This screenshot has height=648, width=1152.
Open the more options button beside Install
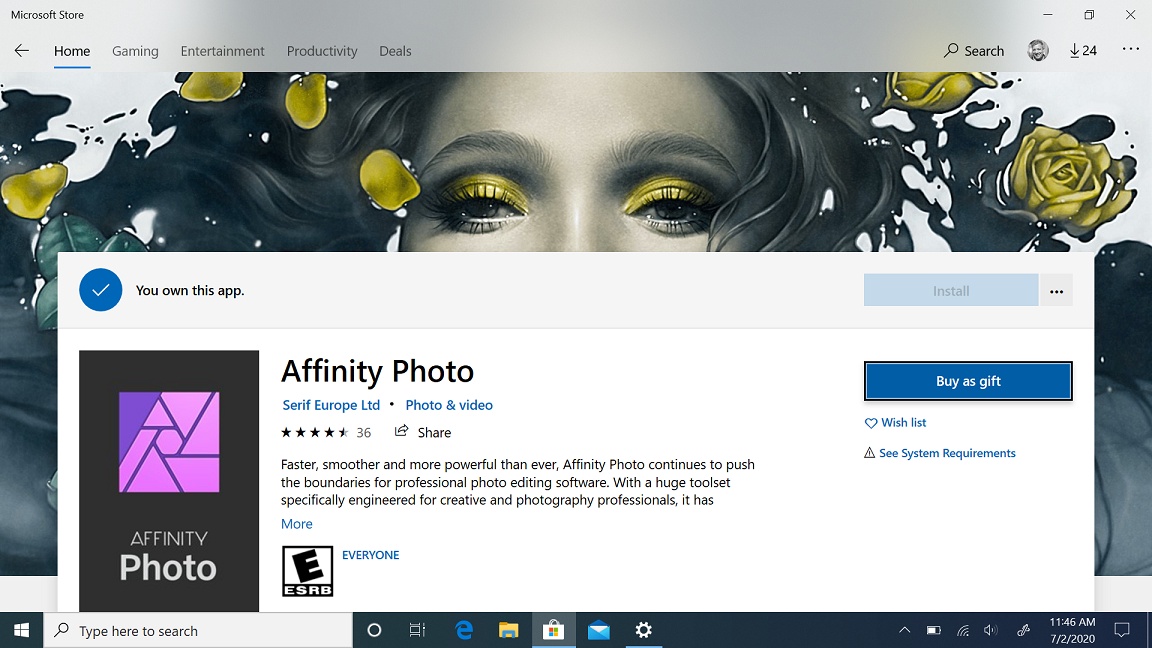click(1056, 291)
